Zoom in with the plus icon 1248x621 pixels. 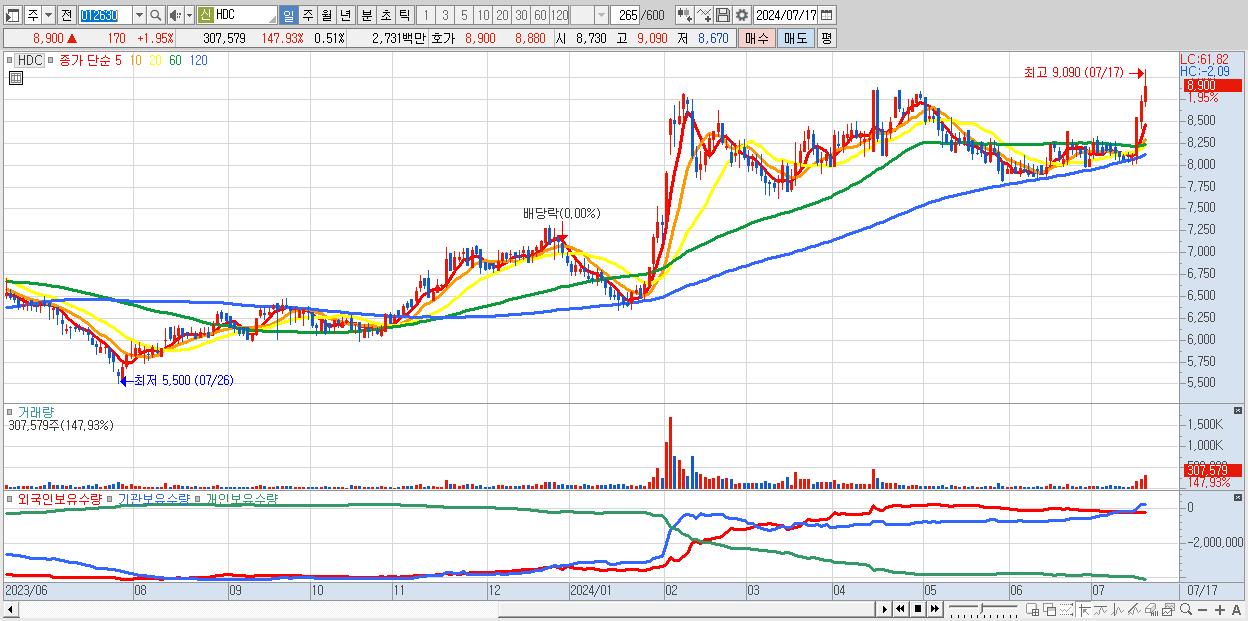1219,609
